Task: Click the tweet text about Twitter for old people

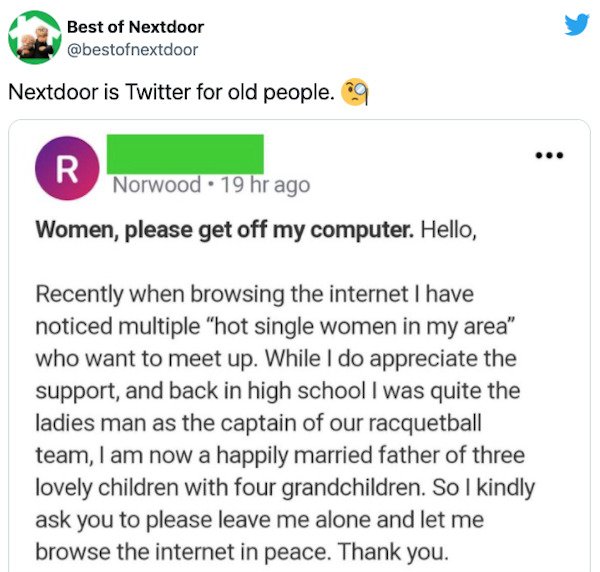Action: tap(171, 92)
